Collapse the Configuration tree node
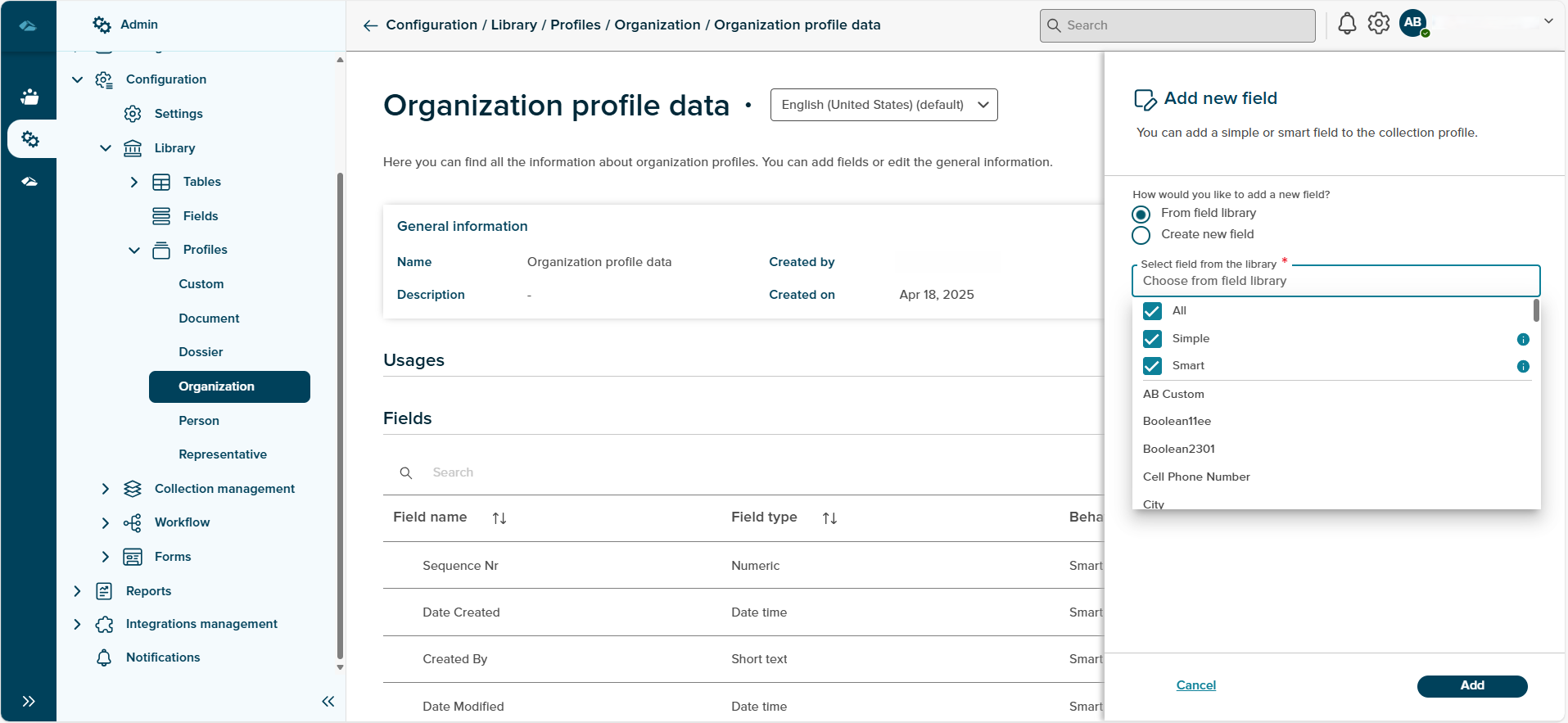This screenshot has width=1568, height=723. pos(78,79)
